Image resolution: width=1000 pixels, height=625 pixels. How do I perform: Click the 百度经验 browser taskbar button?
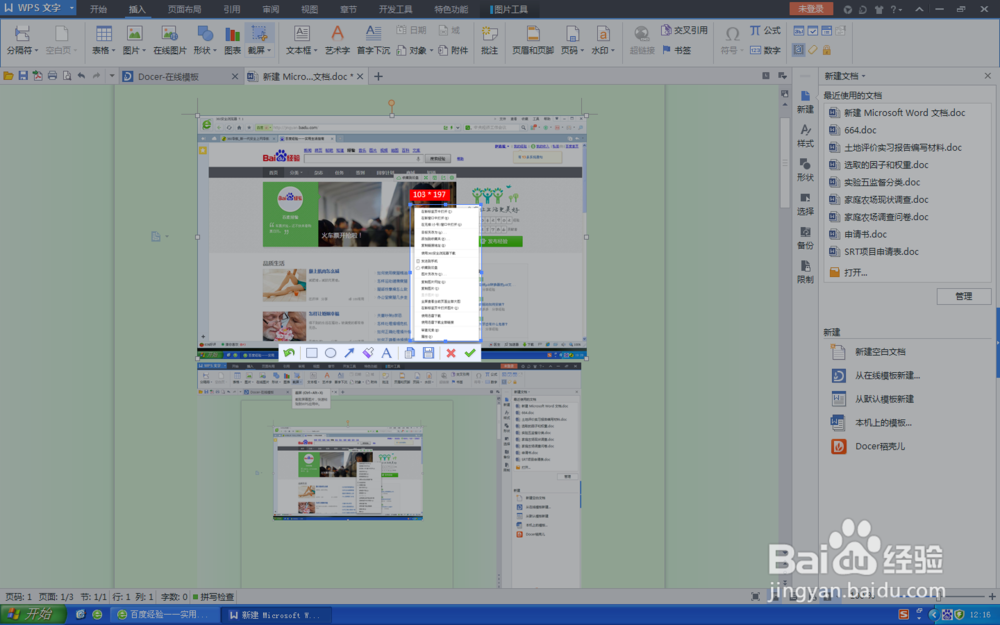pos(163,615)
